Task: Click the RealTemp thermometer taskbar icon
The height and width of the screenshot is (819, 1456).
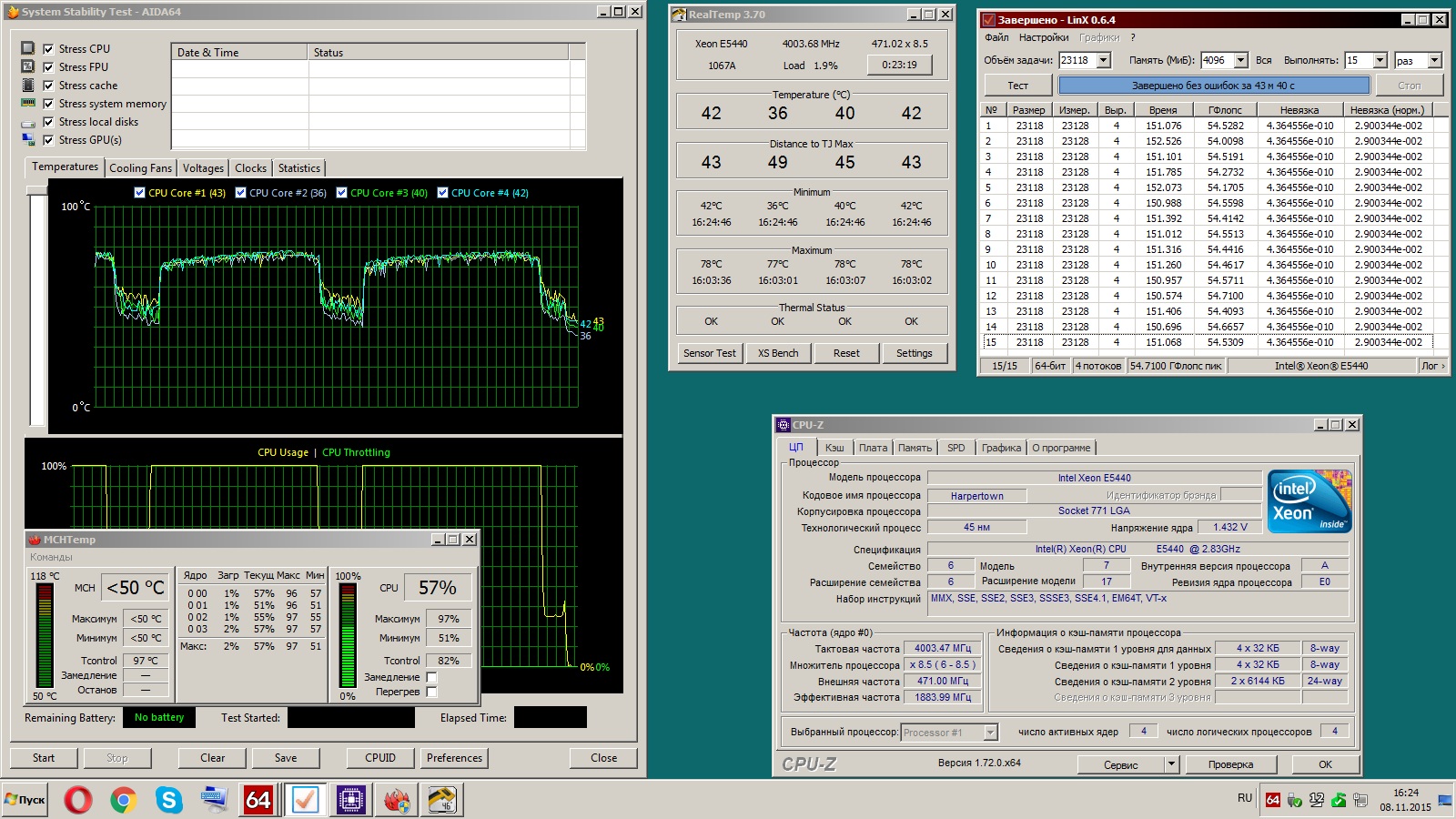Action: (441, 800)
